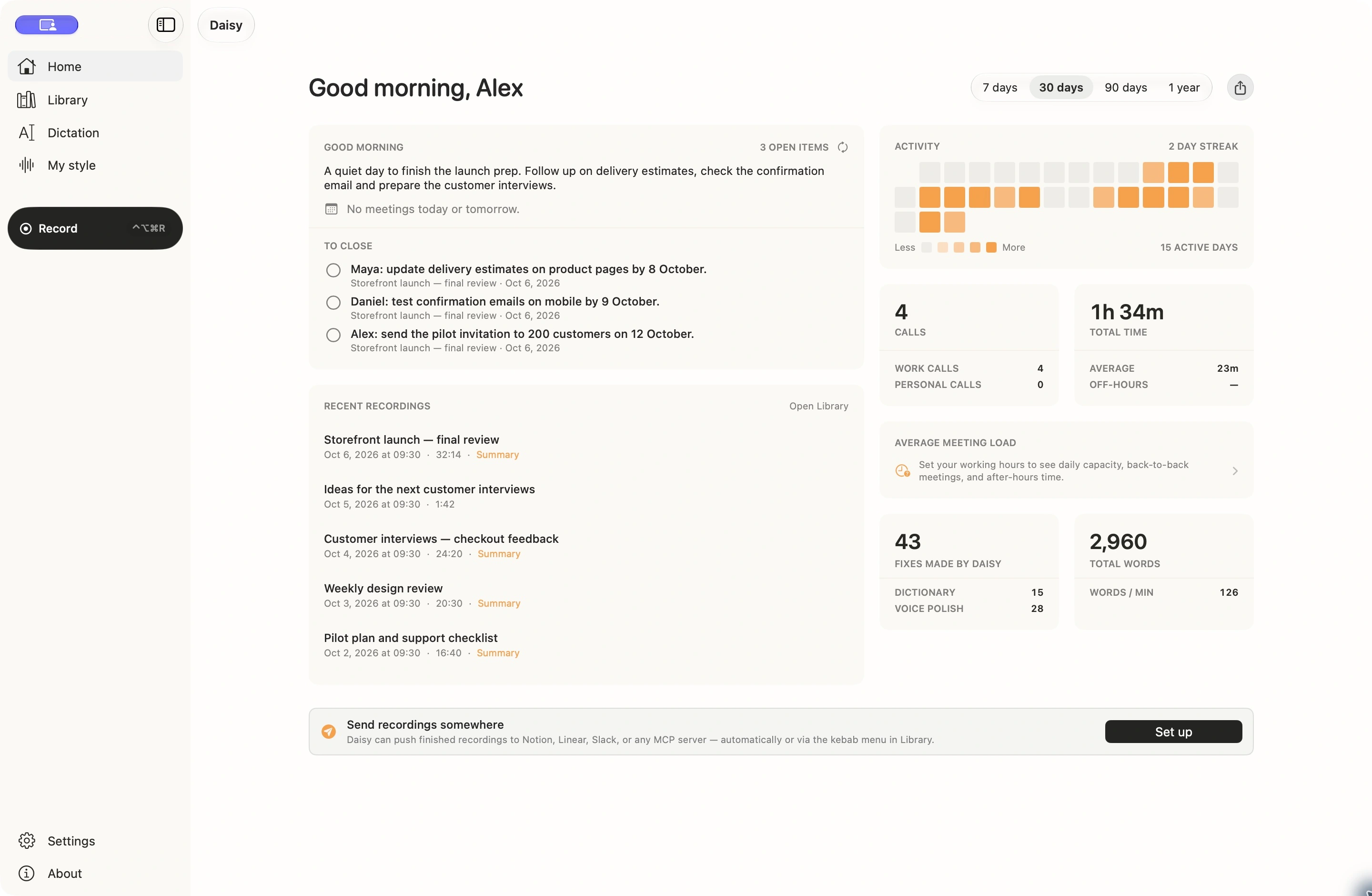Click the About label in sidebar

pos(65,873)
